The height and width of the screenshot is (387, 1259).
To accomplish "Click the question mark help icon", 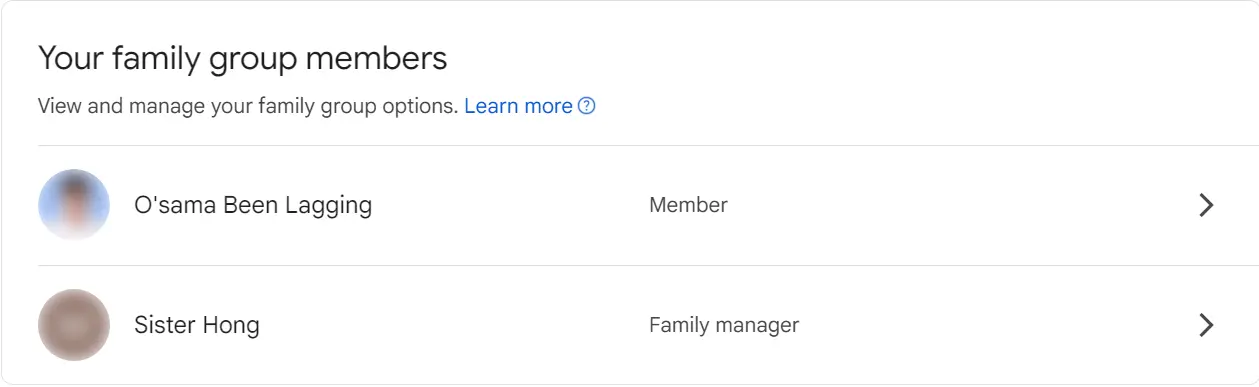I will pyautogui.click(x=588, y=106).
